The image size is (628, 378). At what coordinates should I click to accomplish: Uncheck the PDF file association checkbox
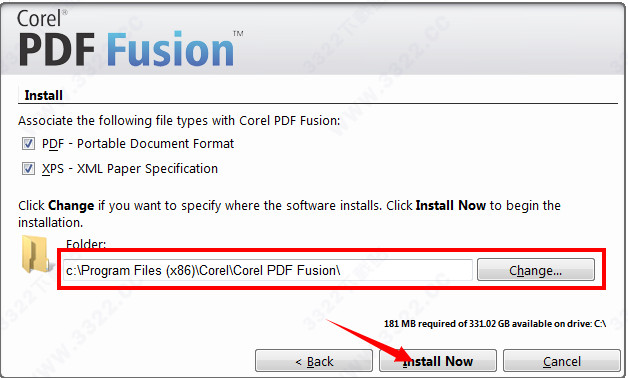[x=28, y=143]
